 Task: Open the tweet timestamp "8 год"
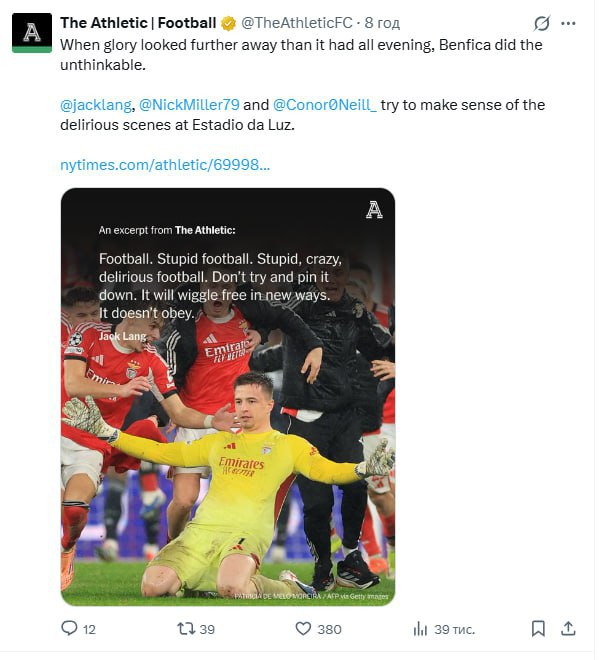pos(383,23)
